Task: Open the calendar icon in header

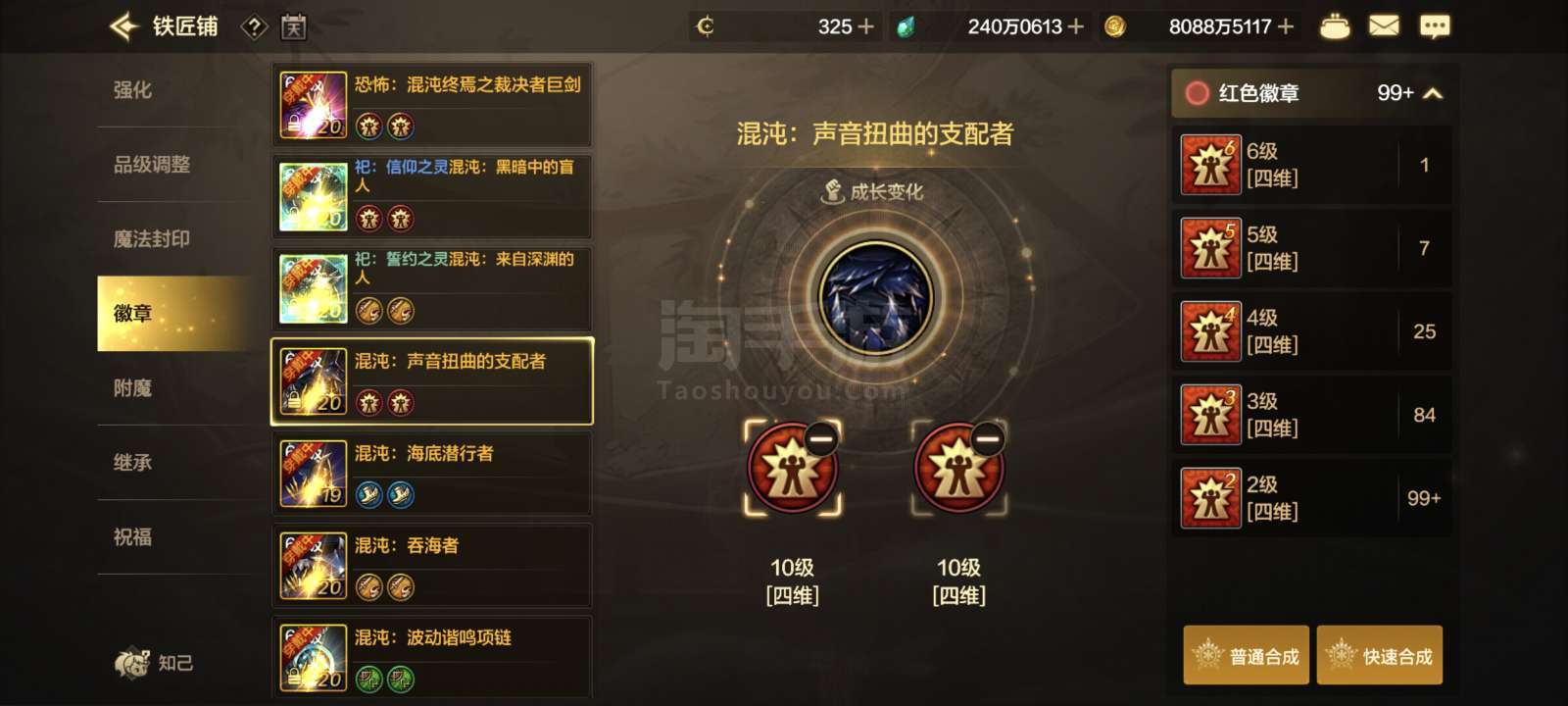Action: tap(293, 26)
